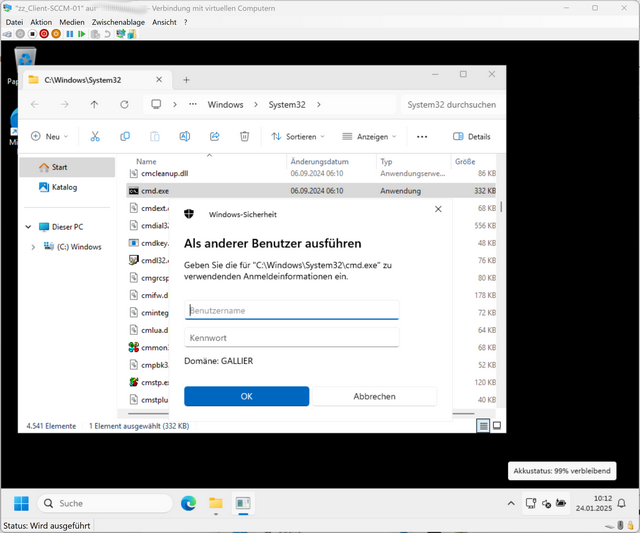Click the Rename icon in Explorer toolbar
This screenshot has width=640, height=533.
pyautogui.click(x=184, y=137)
